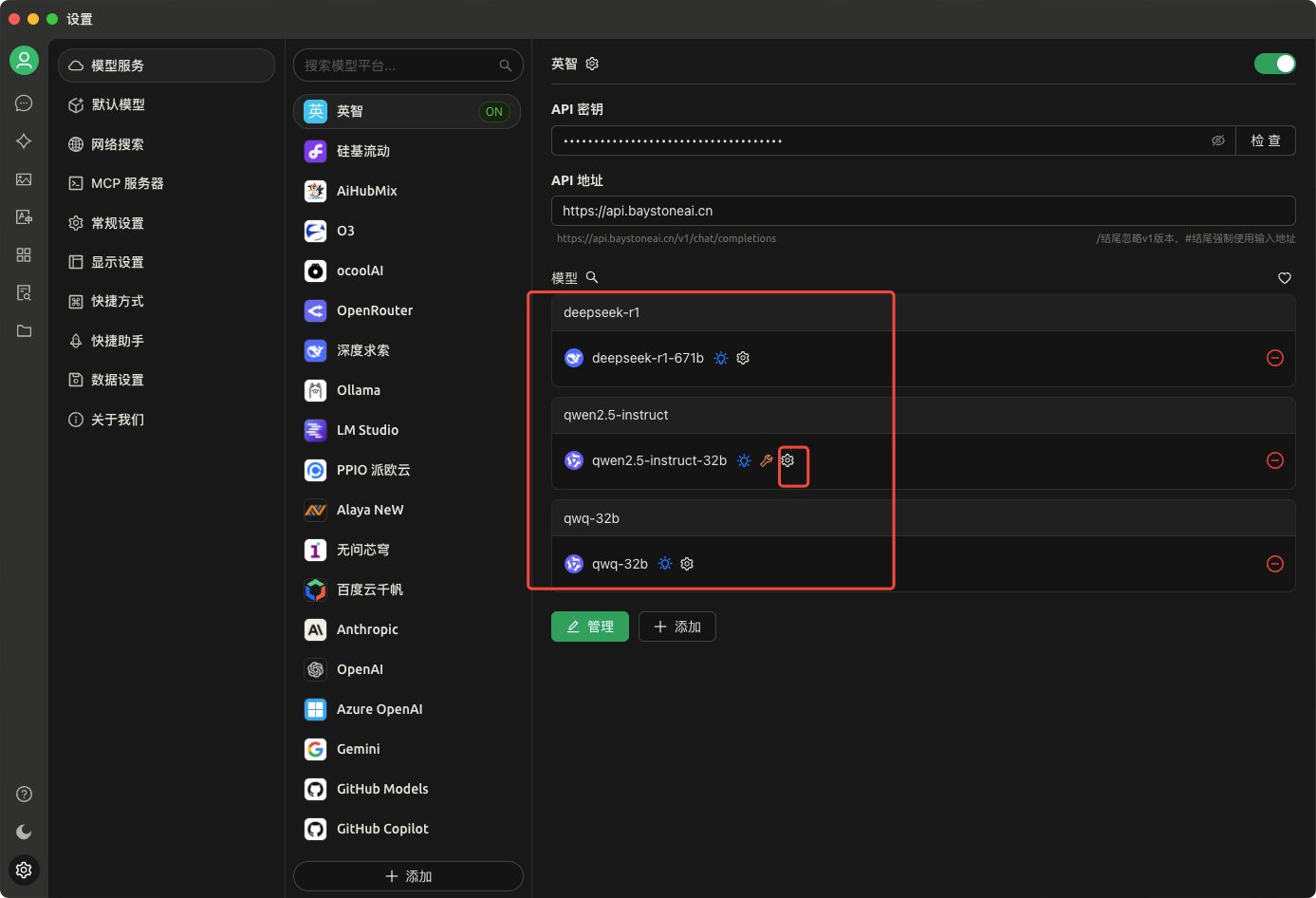The height and width of the screenshot is (898, 1316).
Task: Select Ollama provider
Action: coord(407,390)
